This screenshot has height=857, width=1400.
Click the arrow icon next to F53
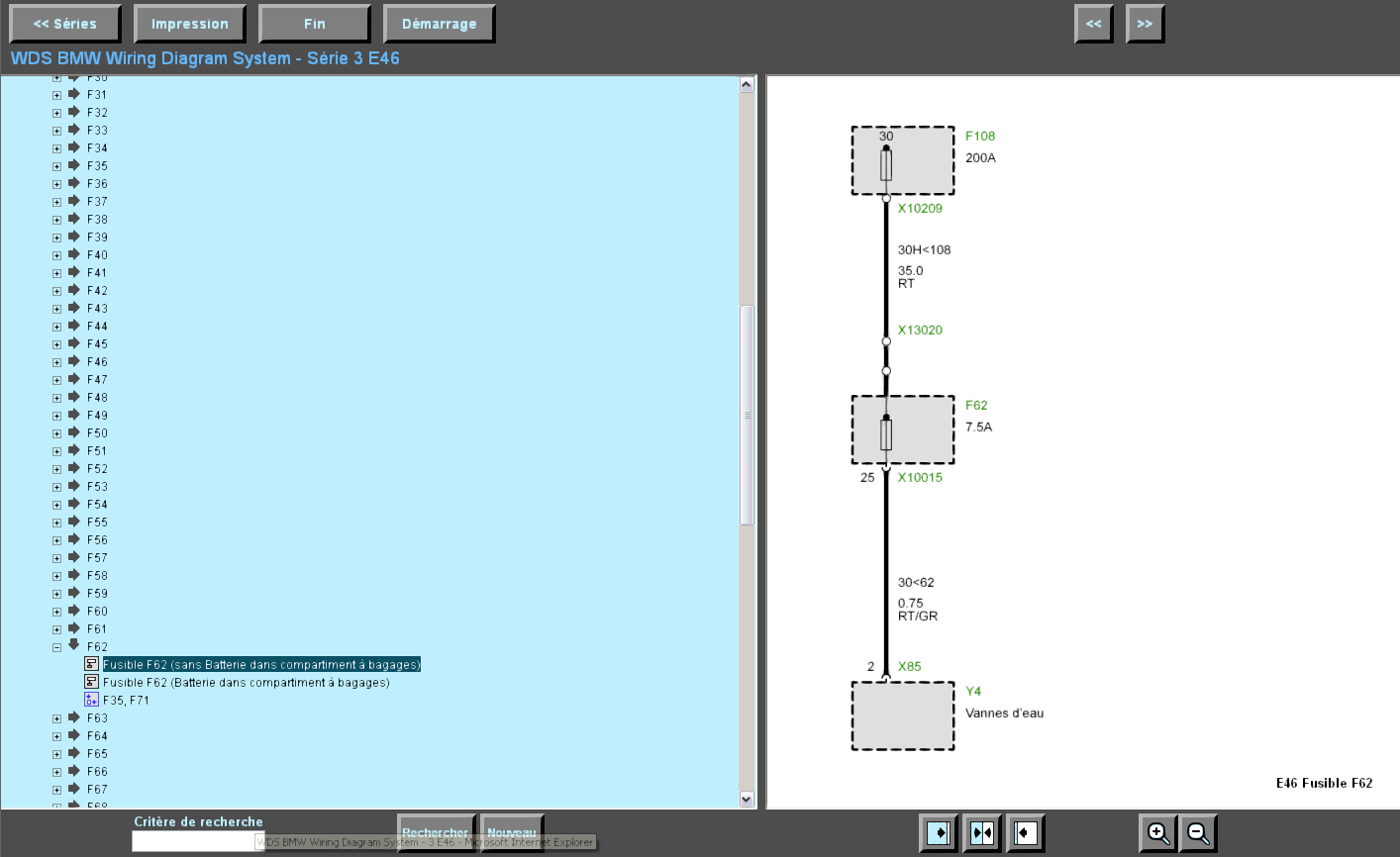coord(73,486)
